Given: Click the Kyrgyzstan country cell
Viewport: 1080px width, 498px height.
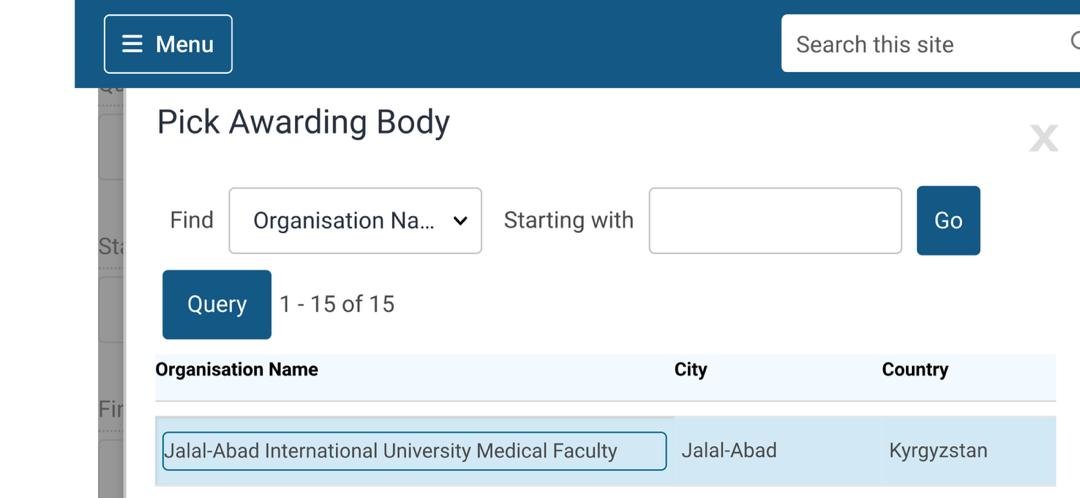Looking at the screenshot, I should (x=938, y=451).
